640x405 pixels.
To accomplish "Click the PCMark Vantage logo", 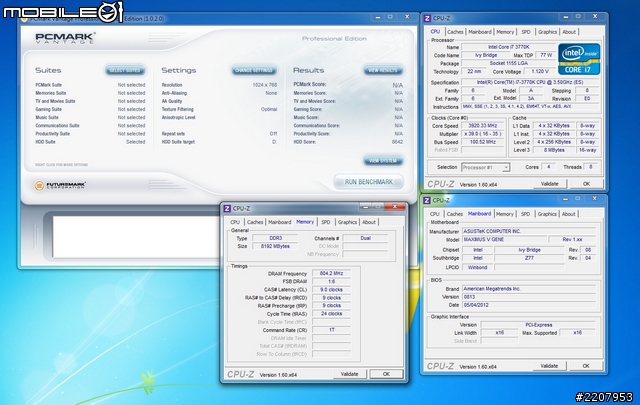I will [x=65, y=38].
